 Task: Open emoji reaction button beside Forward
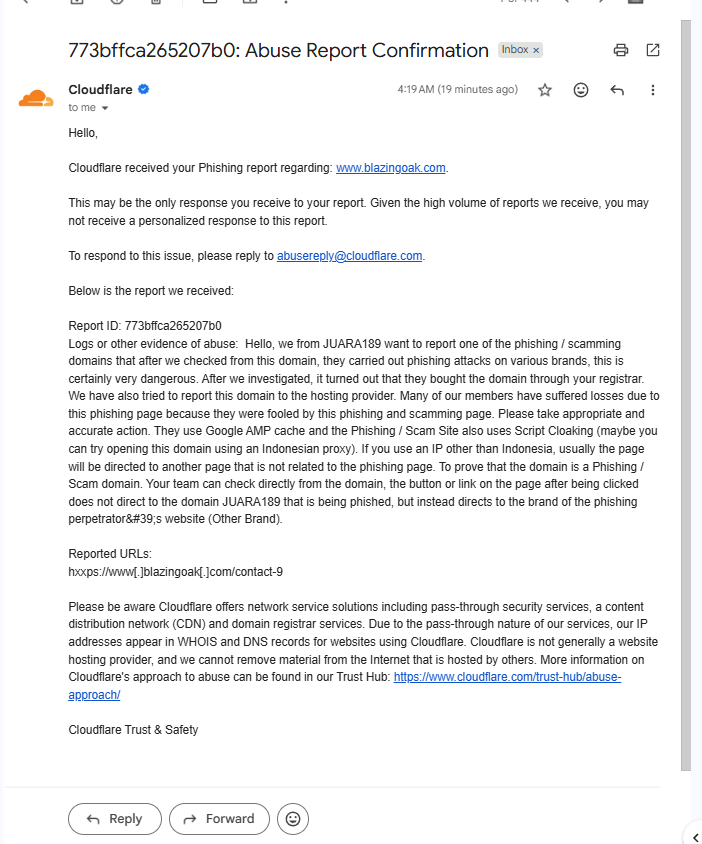click(293, 819)
